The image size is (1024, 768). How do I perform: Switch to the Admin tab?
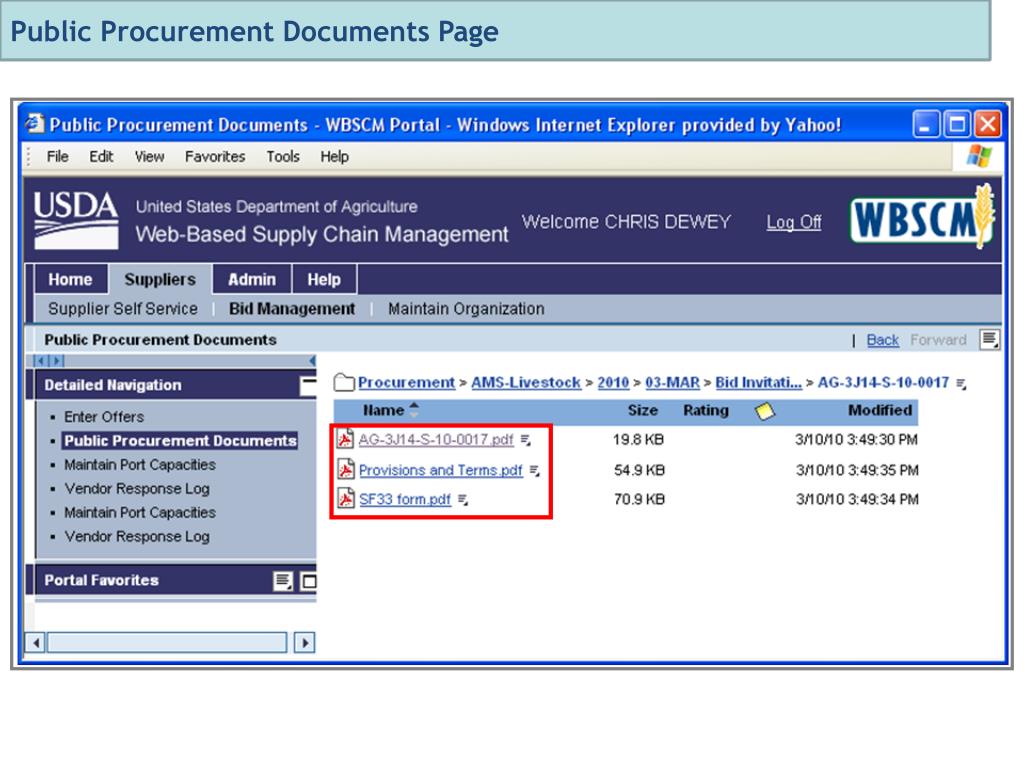(251, 280)
